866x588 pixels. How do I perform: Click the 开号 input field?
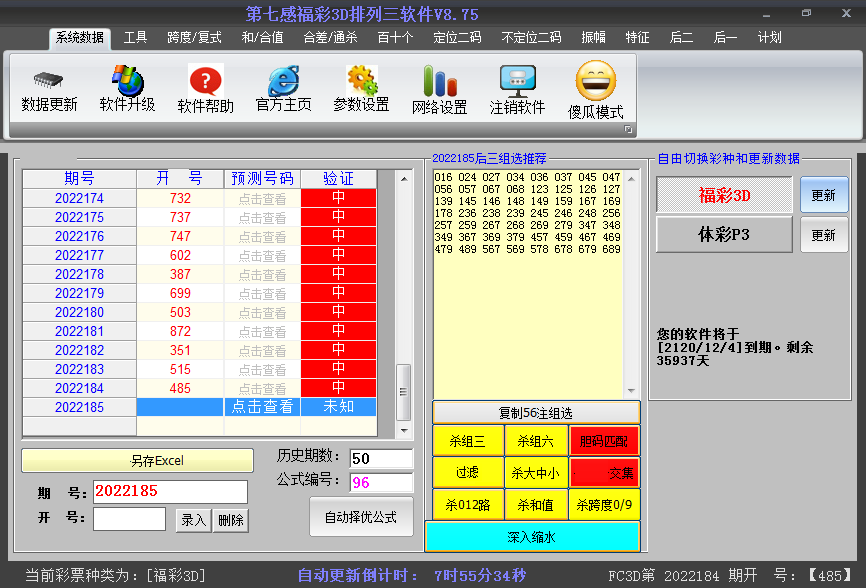click(x=129, y=518)
